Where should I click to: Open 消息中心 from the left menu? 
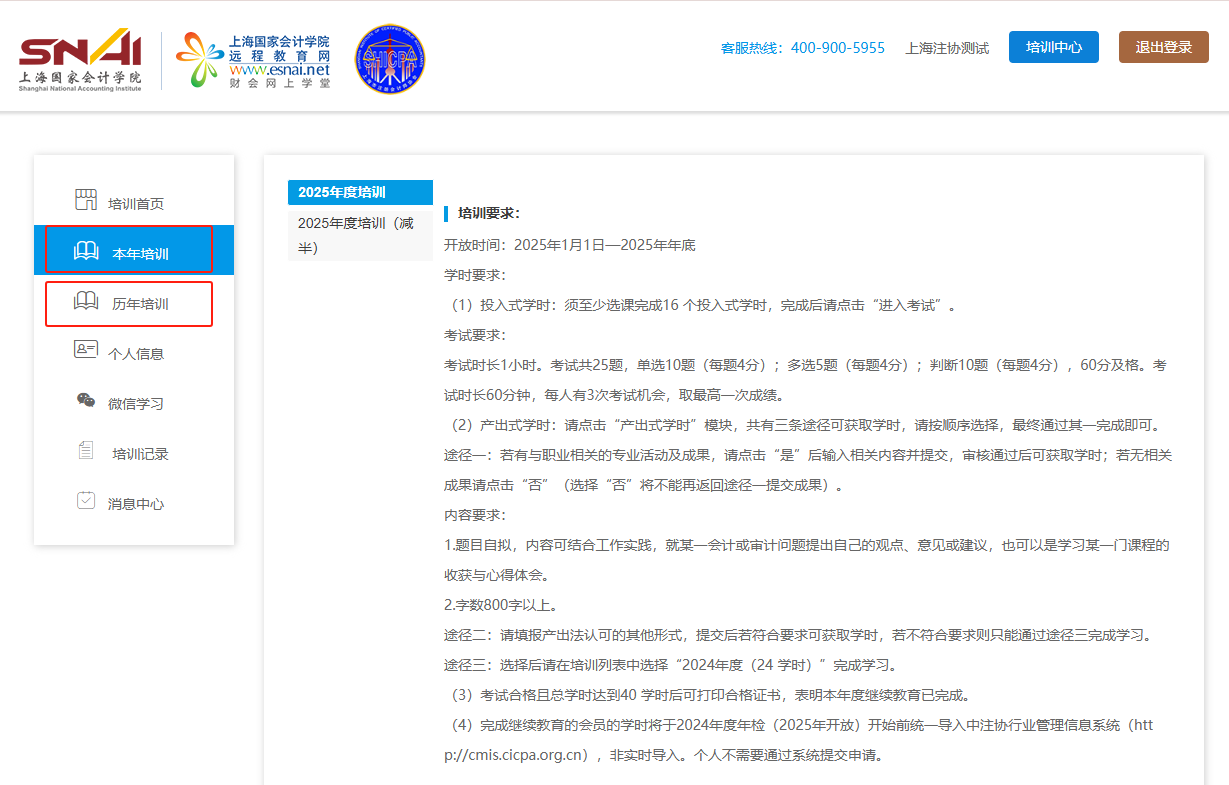pyautogui.click(x=135, y=504)
